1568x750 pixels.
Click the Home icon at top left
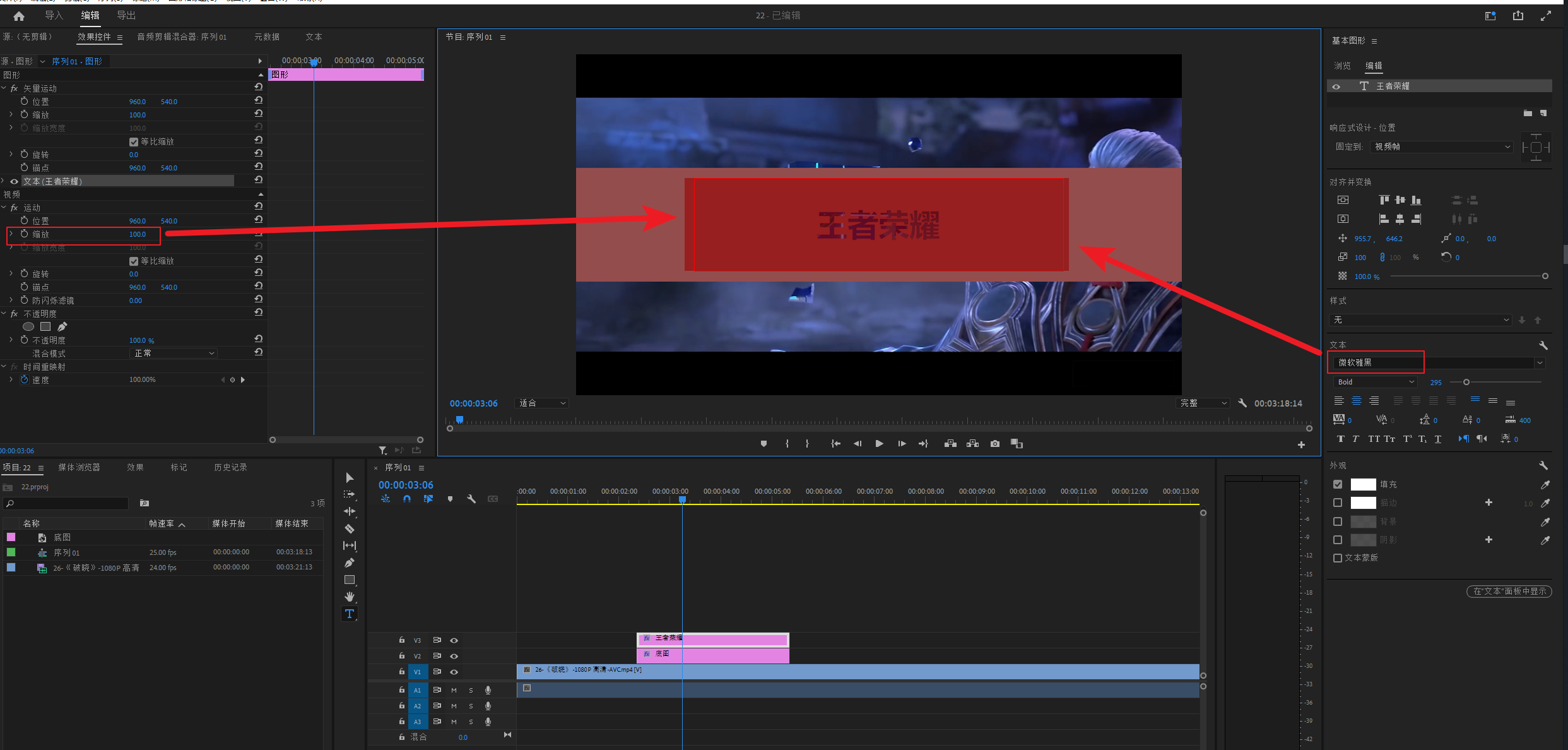[x=19, y=16]
